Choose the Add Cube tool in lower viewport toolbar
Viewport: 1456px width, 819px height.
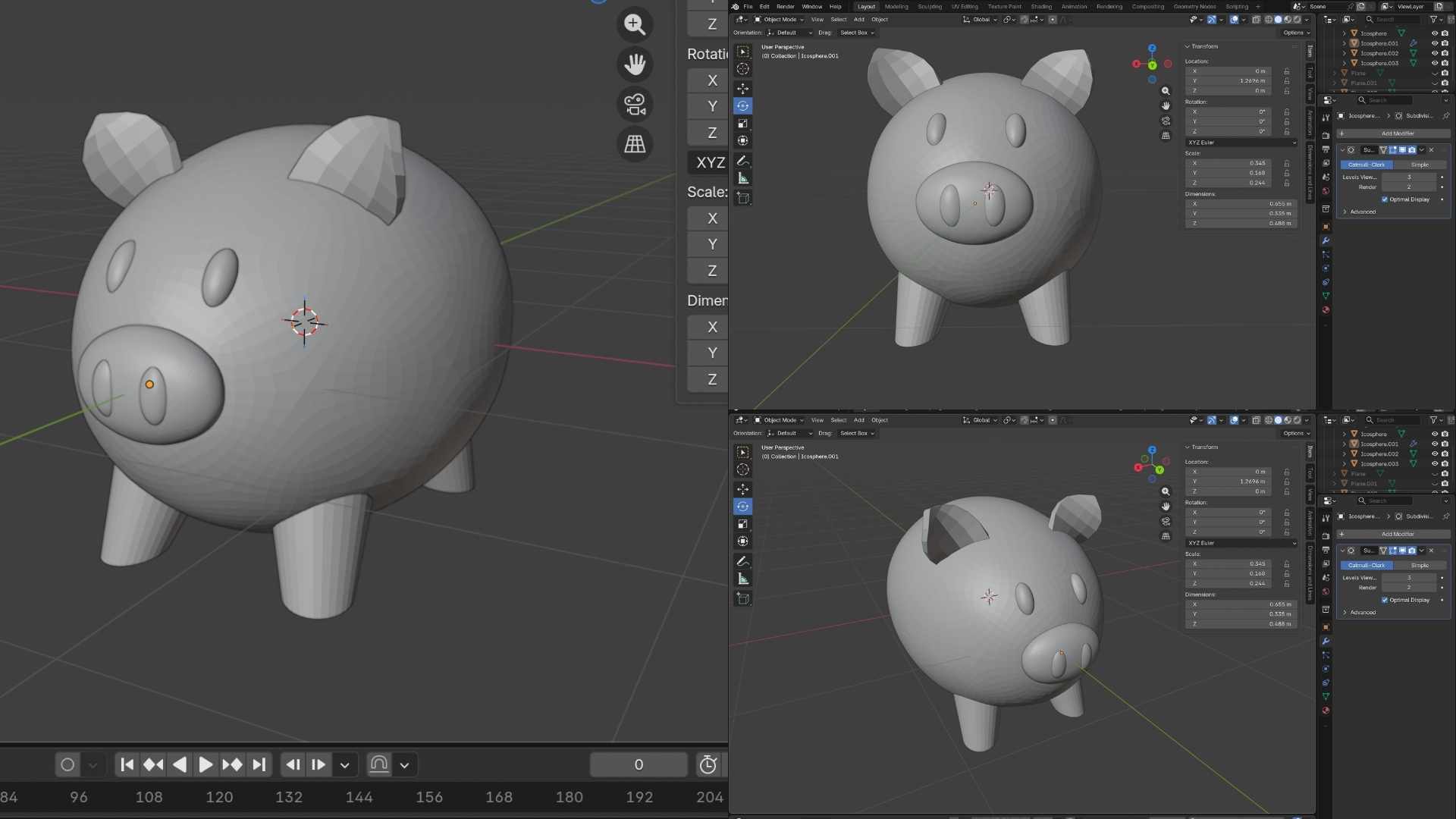(742, 598)
